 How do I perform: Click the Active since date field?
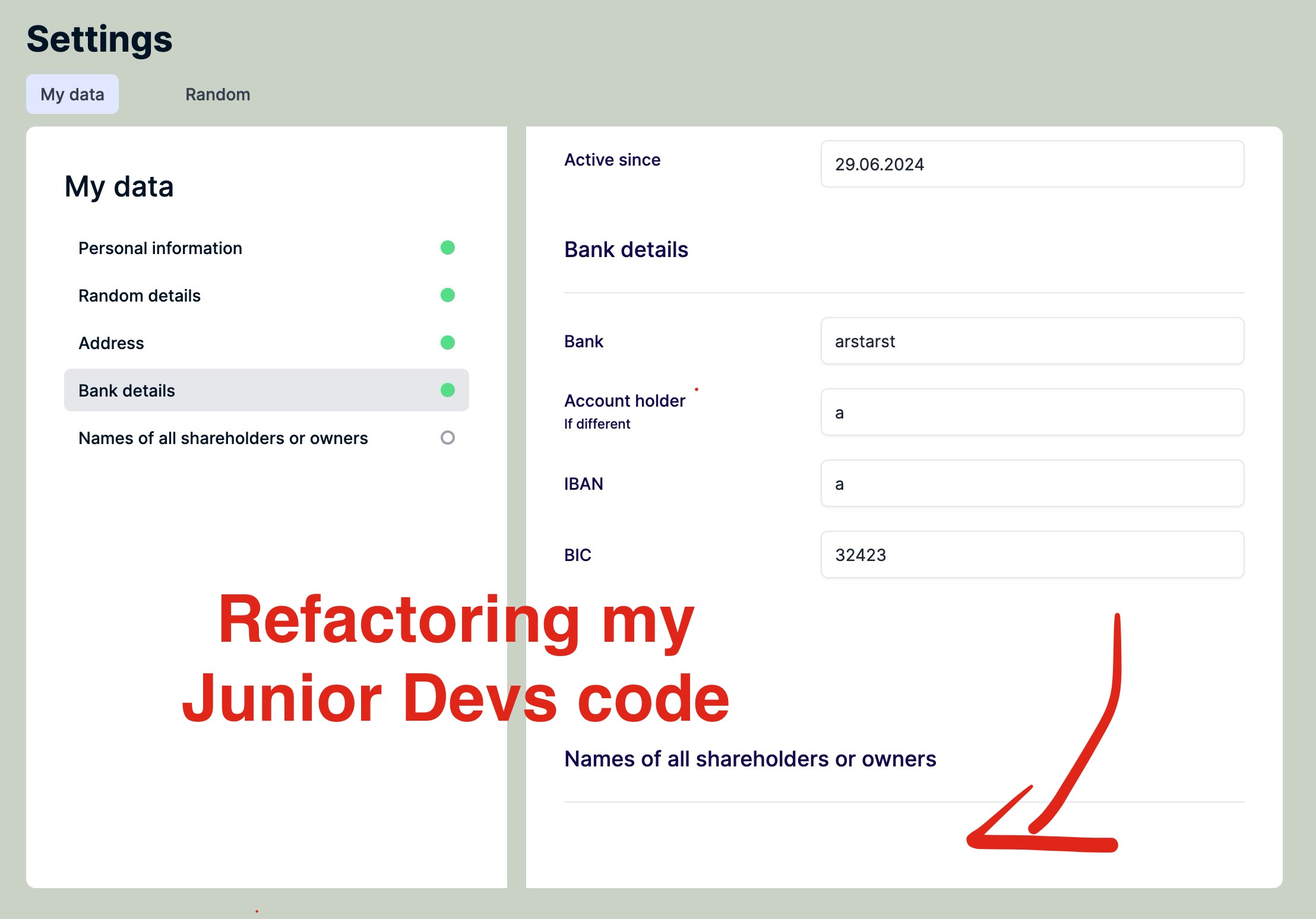[1032, 164]
